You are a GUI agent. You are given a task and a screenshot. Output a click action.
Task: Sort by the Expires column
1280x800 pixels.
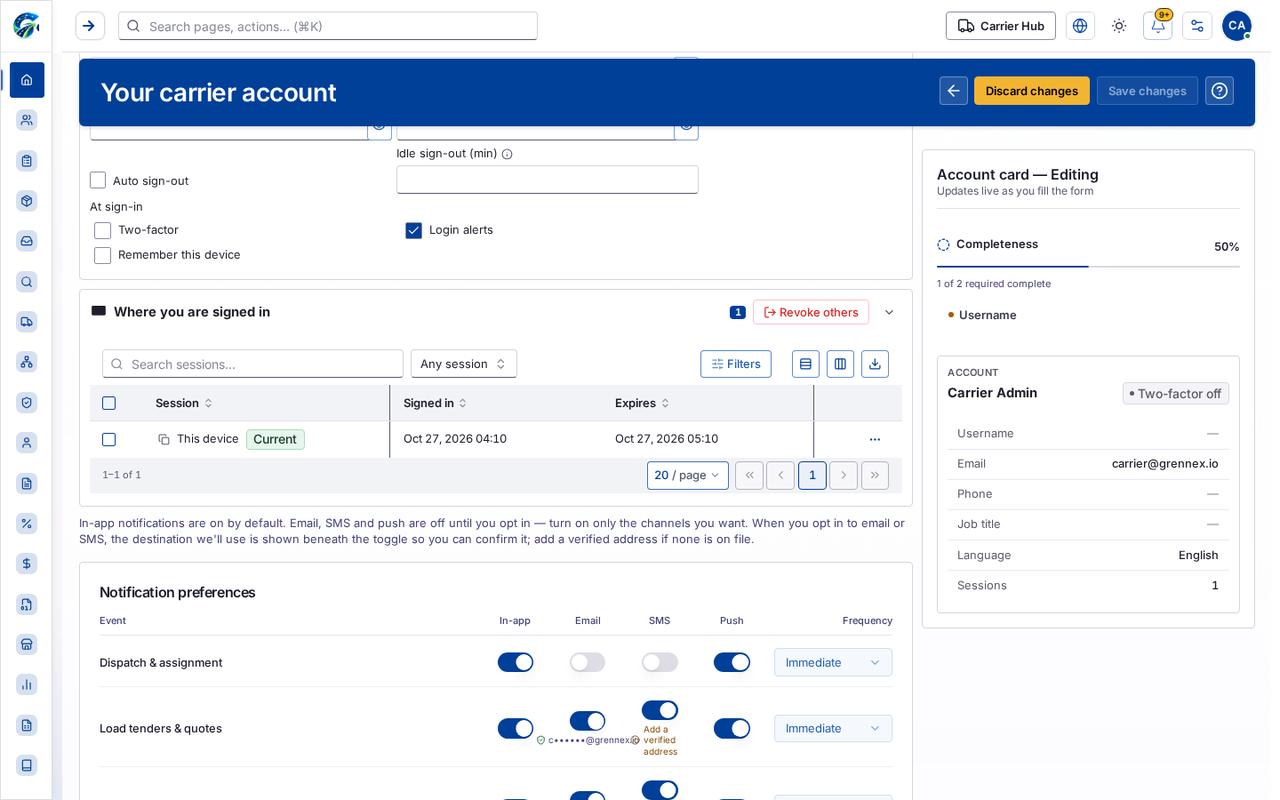coord(642,403)
